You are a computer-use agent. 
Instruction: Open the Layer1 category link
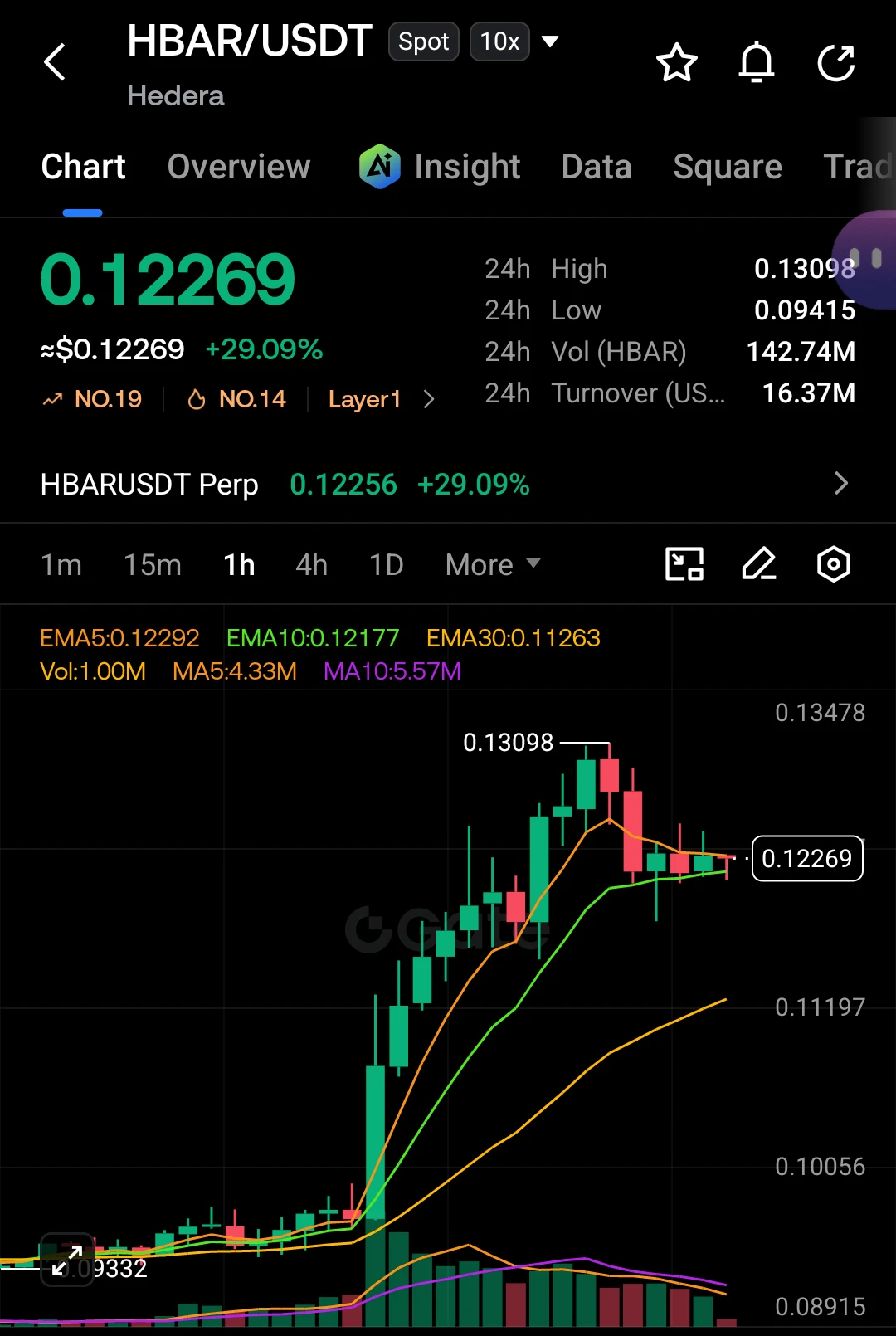[364, 400]
